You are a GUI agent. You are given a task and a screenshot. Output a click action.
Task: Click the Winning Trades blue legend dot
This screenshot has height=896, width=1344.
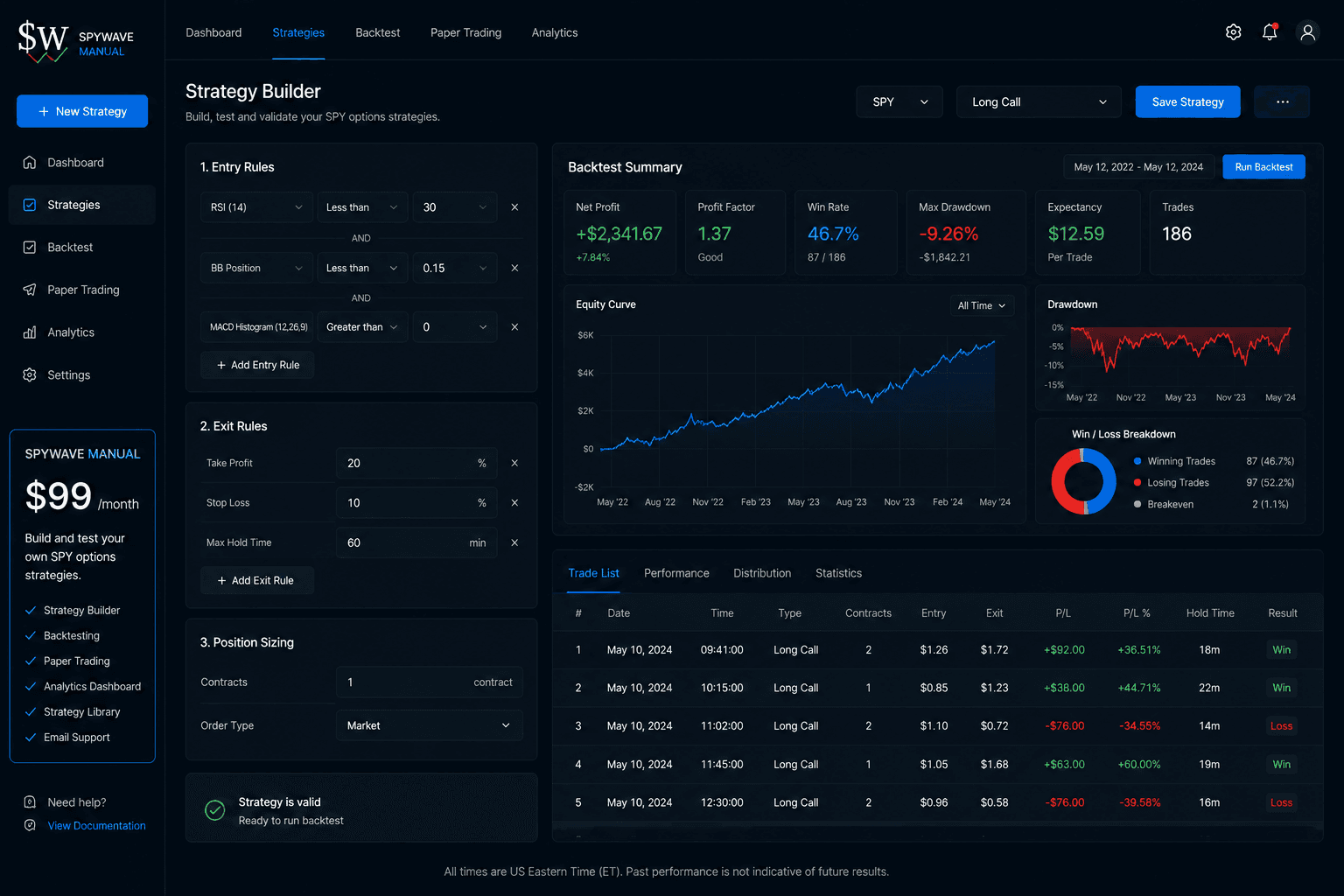click(x=1137, y=461)
